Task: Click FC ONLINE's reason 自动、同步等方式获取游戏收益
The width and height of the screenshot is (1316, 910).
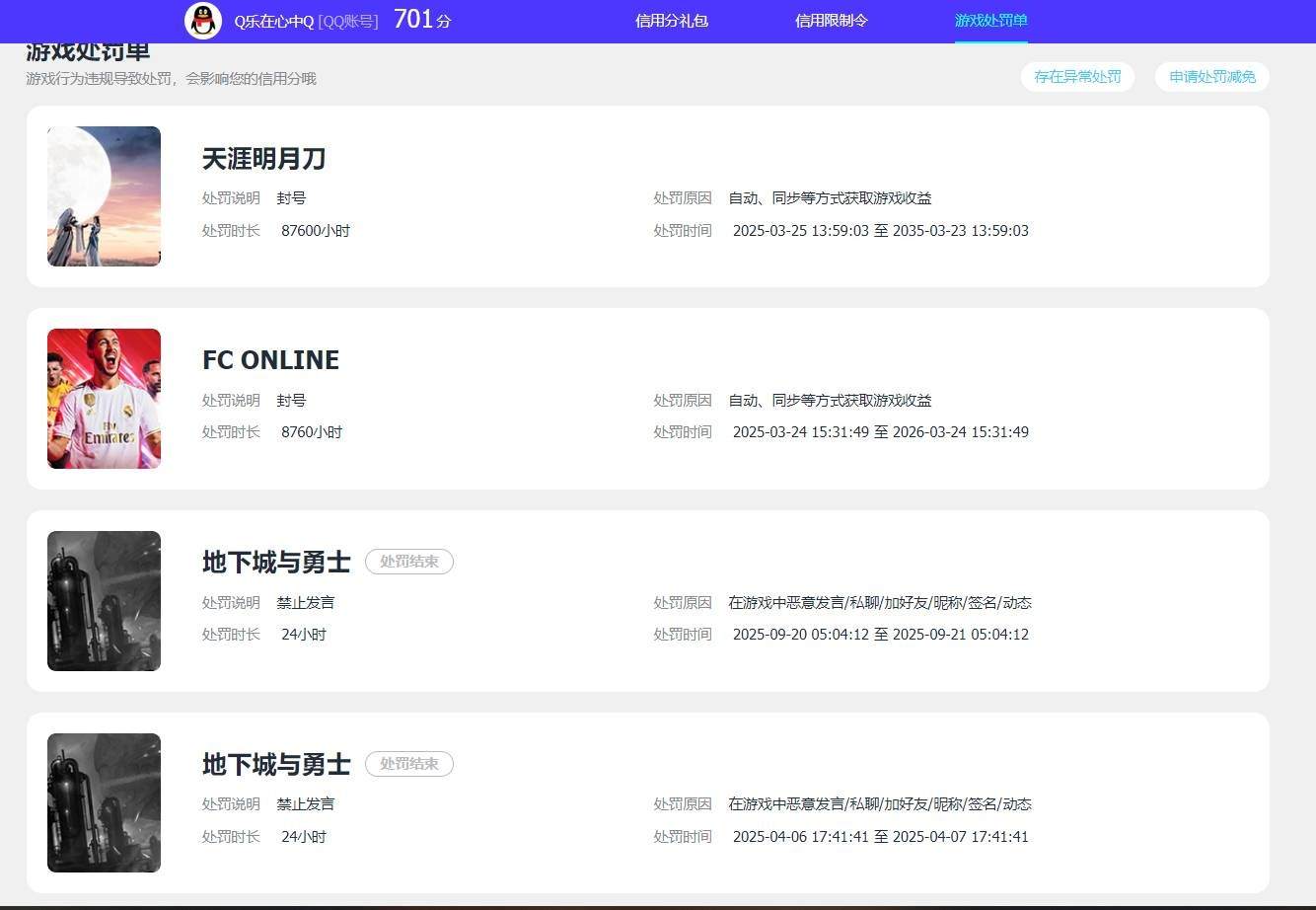Action: click(x=830, y=401)
